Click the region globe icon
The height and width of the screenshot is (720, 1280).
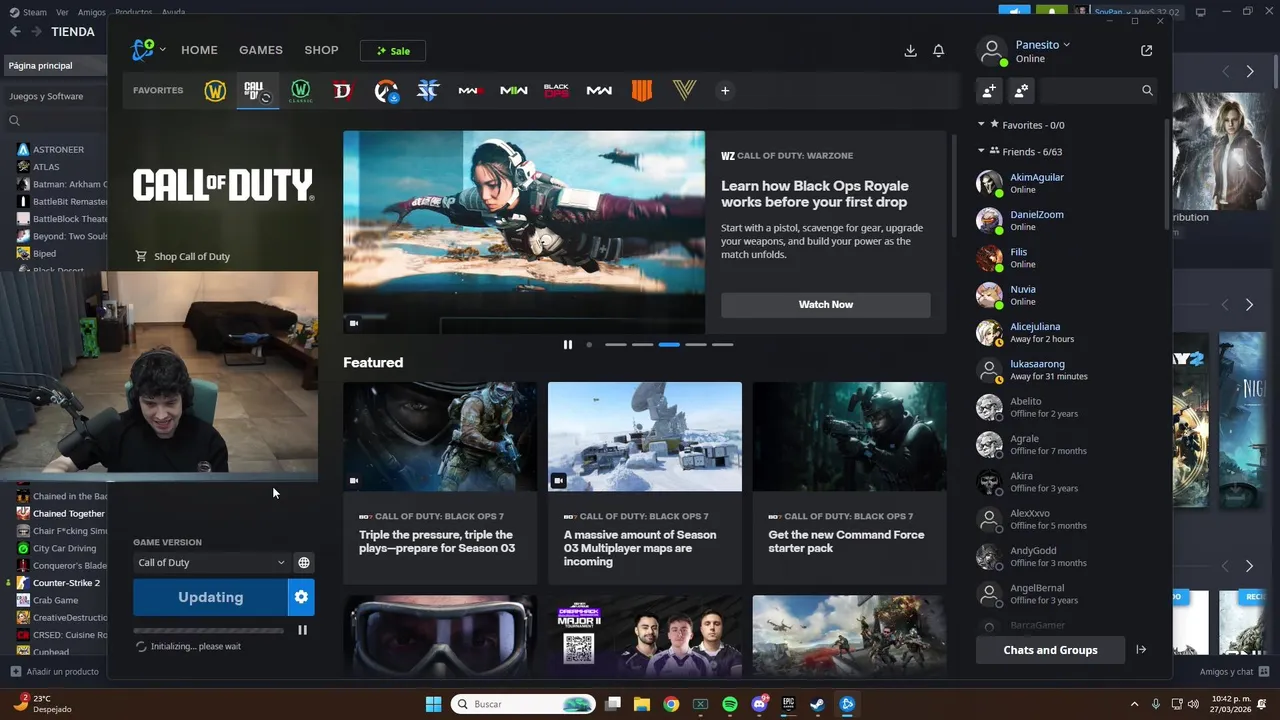coord(304,562)
